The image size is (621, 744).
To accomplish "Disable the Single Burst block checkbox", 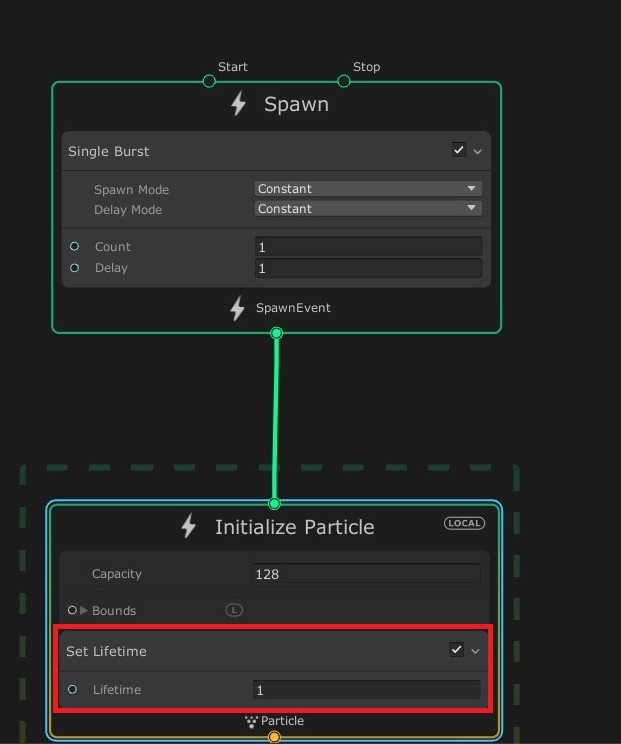I will [x=458, y=150].
